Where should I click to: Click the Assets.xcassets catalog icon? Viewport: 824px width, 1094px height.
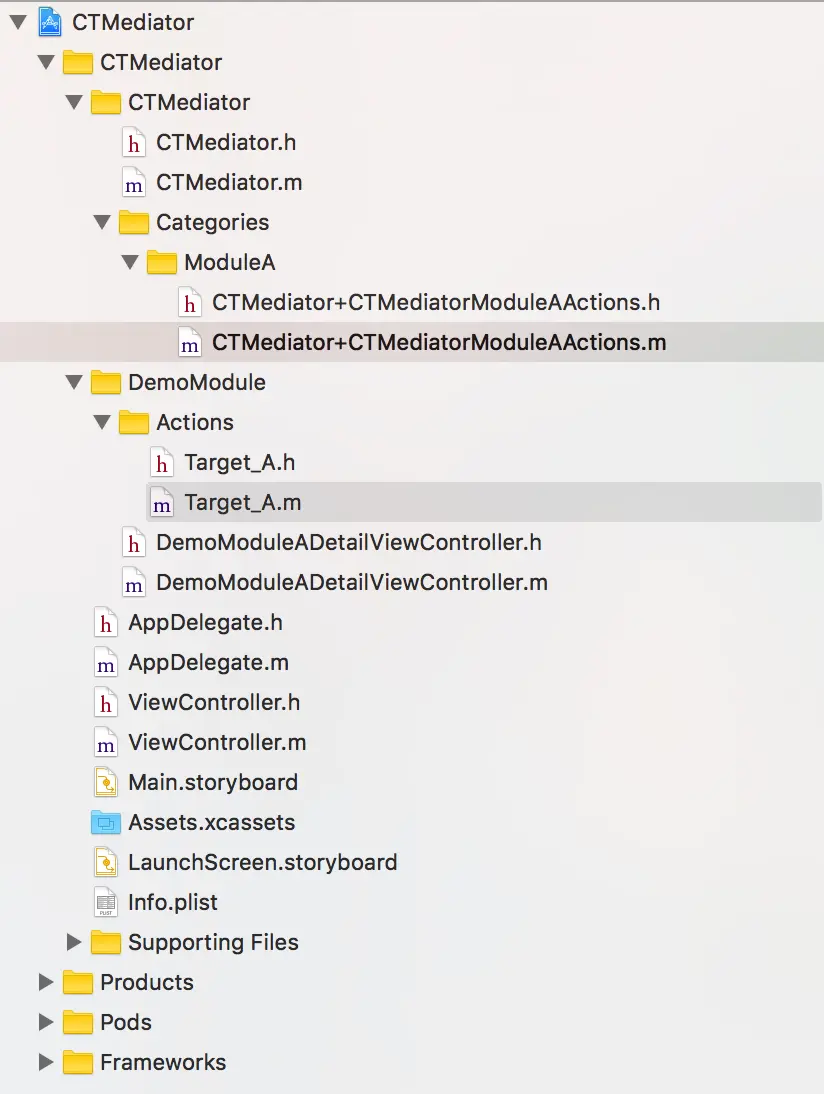coord(105,822)
